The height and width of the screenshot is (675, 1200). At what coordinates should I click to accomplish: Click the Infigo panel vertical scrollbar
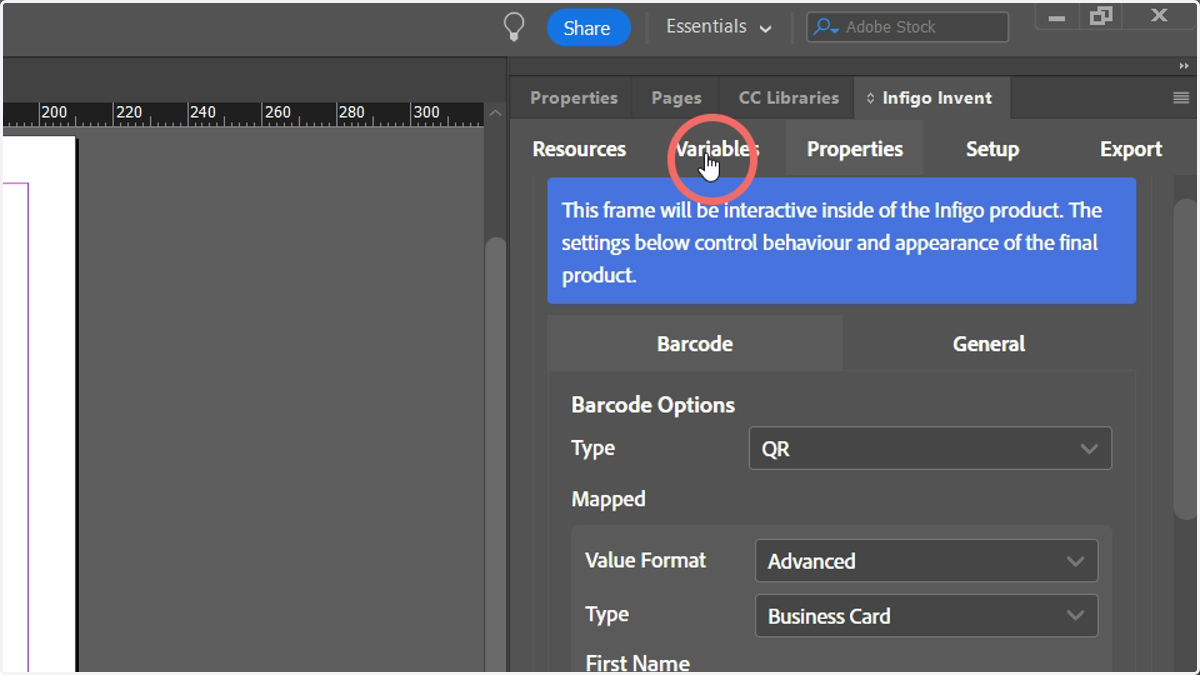(x=1185, y=358)
